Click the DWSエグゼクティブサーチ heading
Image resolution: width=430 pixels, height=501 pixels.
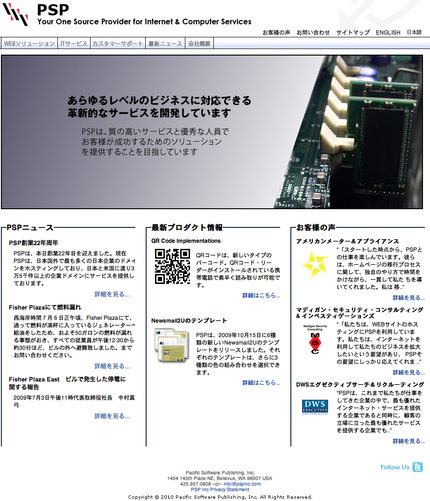(x=360, y=384)
